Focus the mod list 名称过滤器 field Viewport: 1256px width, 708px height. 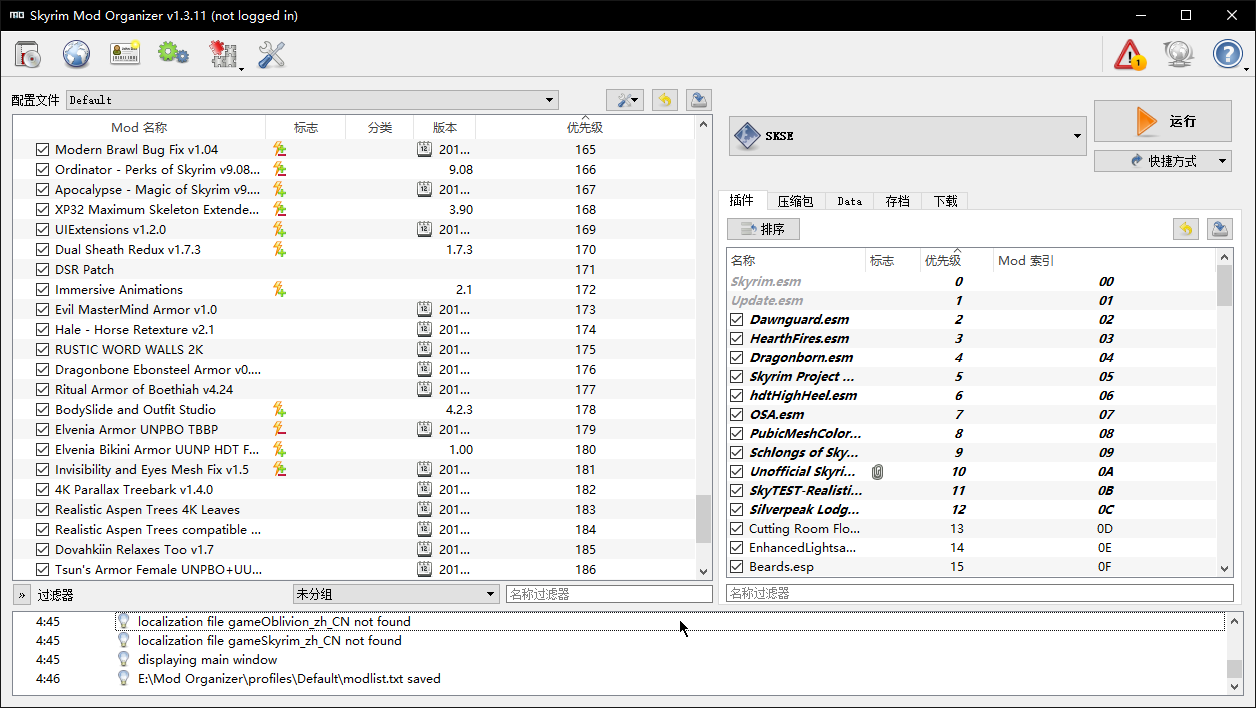(609, 594)
